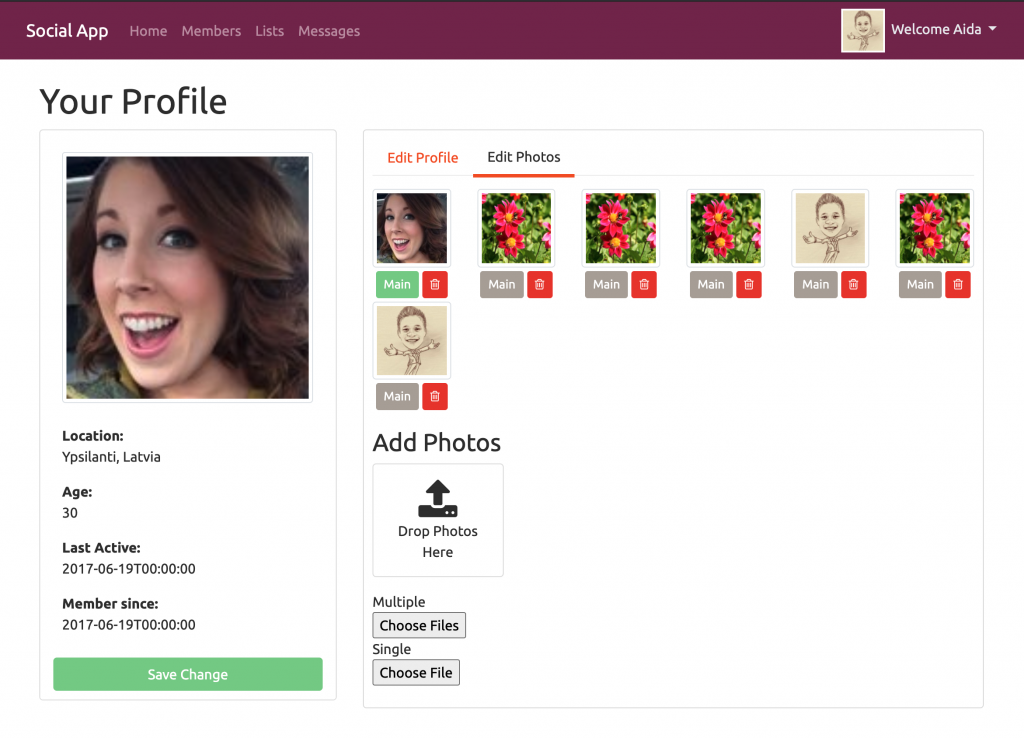The height and width of the screenshot is (738, 1024).
Task: Delete the third flower photo with its trash icon
Action: 748,285
